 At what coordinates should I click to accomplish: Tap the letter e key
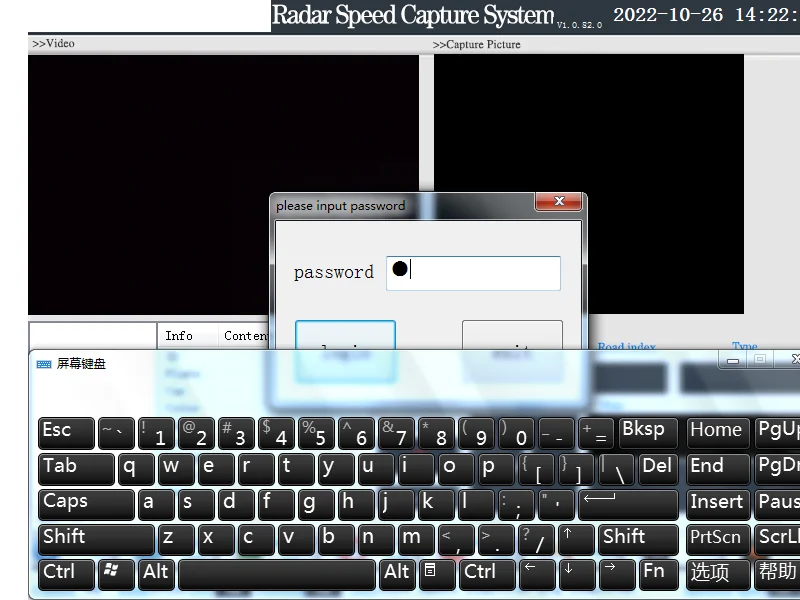tap(216, 468)
